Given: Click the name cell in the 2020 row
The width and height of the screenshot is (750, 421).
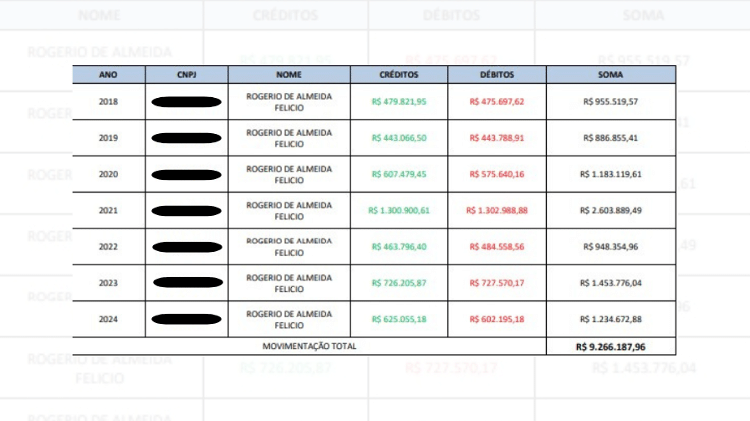Looking at the screenshot, I should pos(289,175).
